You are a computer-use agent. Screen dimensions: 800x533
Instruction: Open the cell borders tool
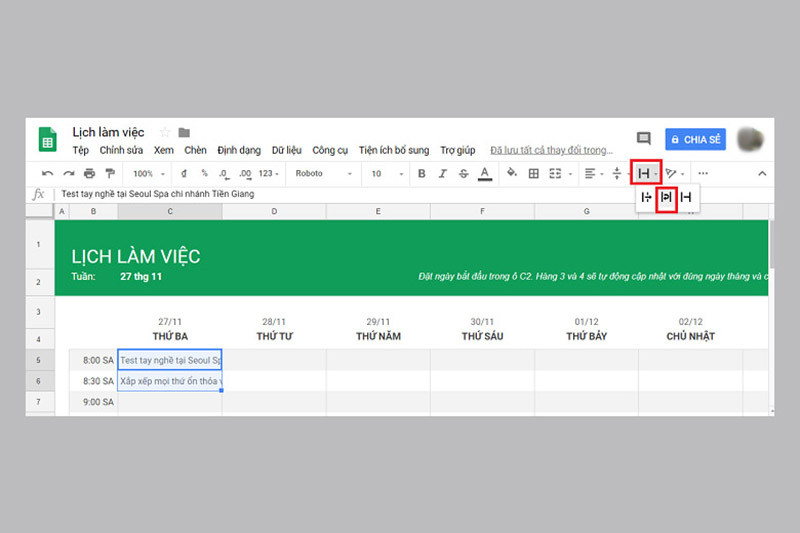[x=534, y=173]
